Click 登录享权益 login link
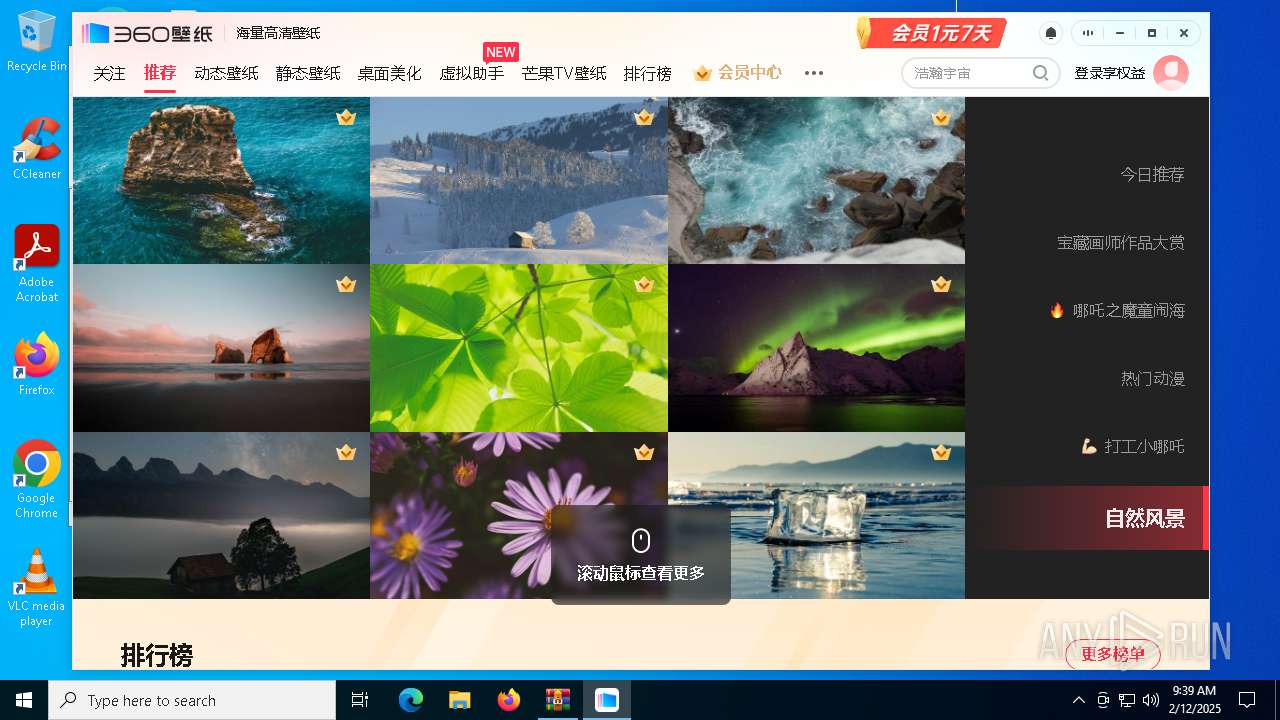This screenshot has height=720, width=1280. click(x=1110, y=73)
